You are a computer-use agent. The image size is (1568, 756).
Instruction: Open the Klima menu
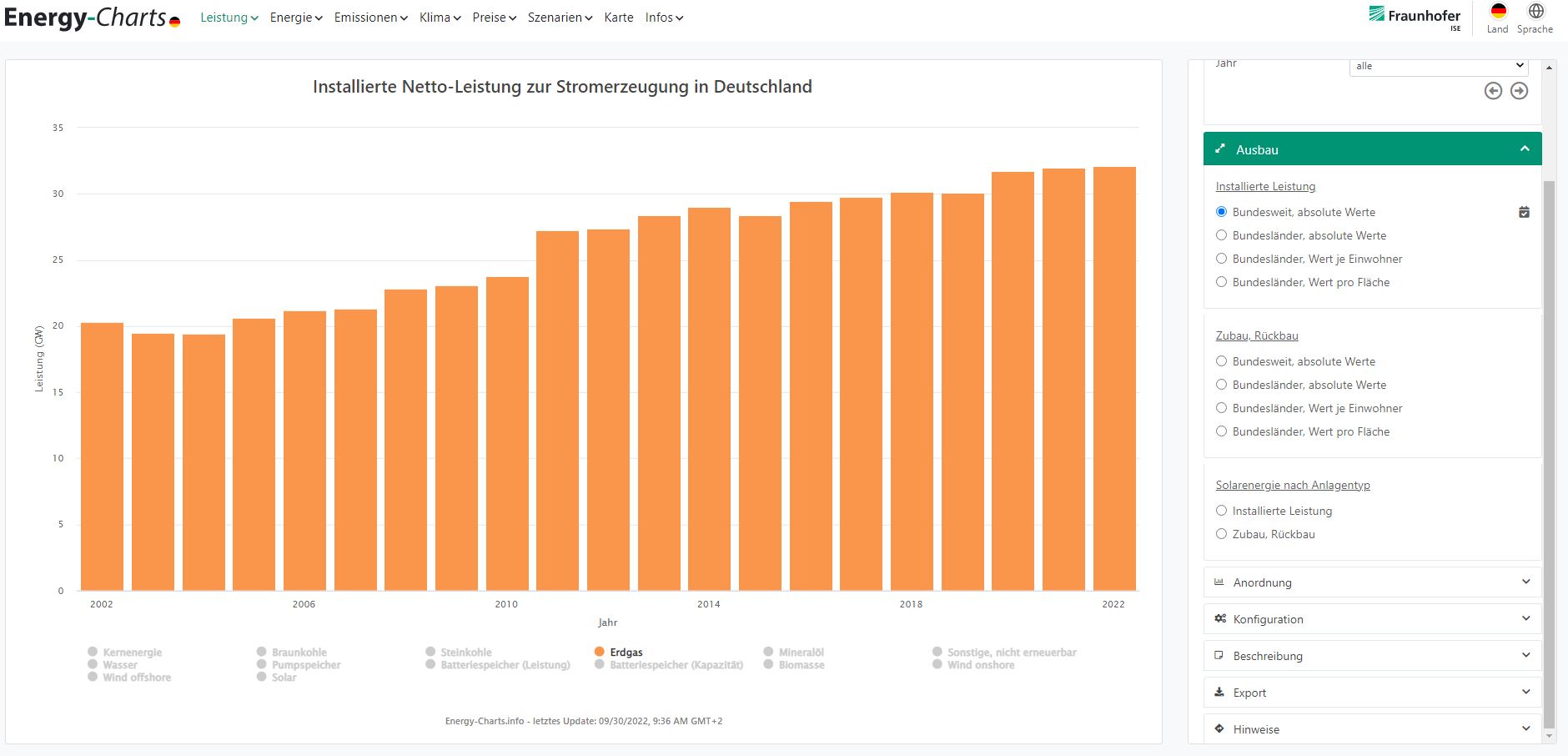440,18
